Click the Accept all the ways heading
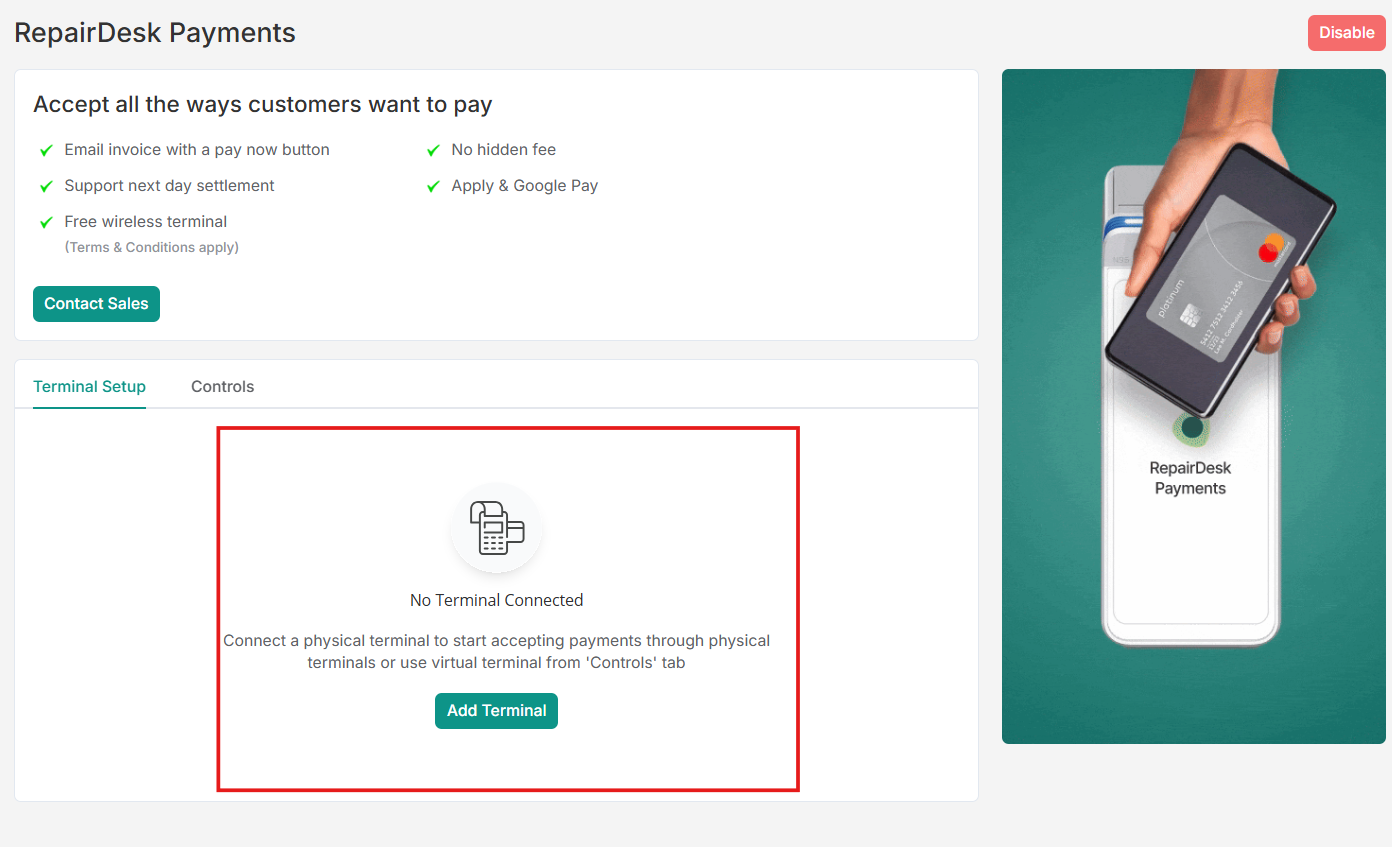1392x847 pixels. pyautogui.click(x=262, y=105)
